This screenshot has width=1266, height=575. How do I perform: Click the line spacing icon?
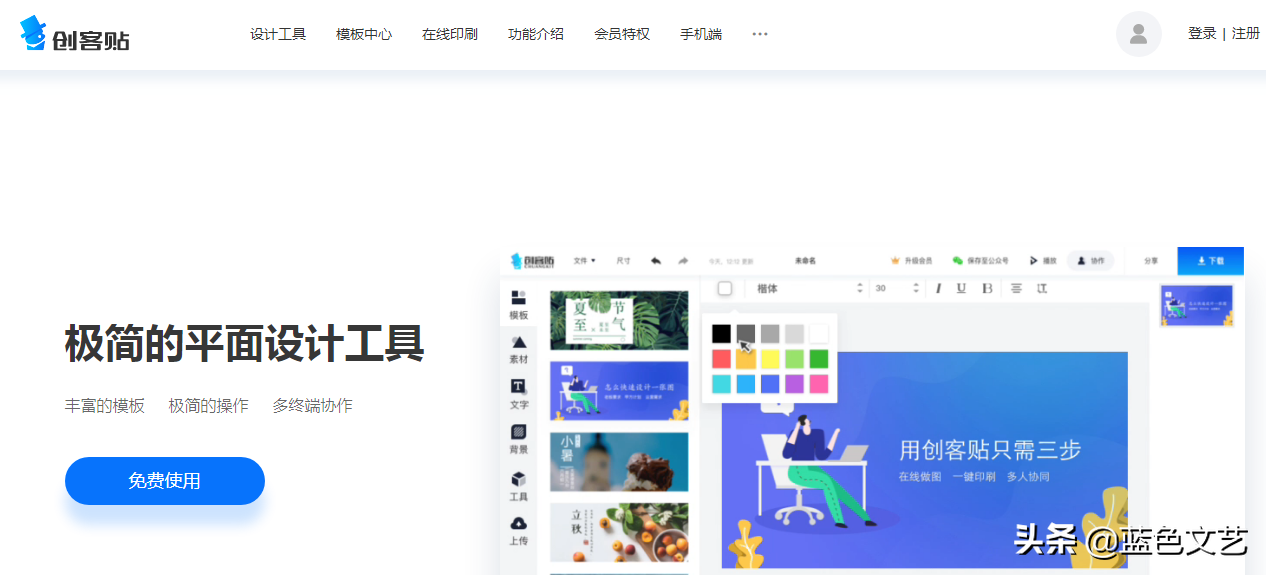pos(1042,288)
